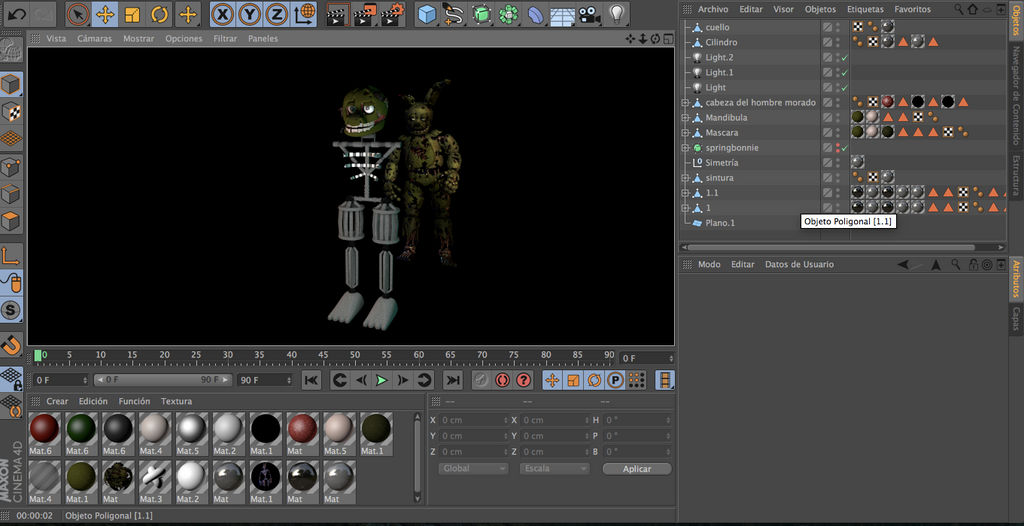Render the current view clapperboard icon
Image resolution: width=1024 pixels, height=526 pixels.
click(338, 14)
